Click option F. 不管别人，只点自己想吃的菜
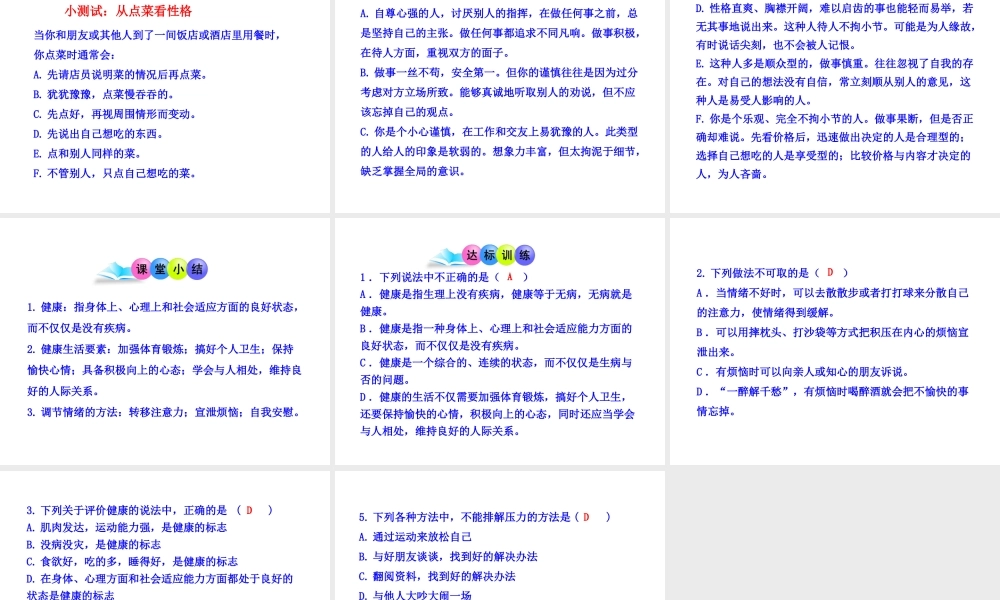The height and width of the screenshot is (600, 1000). pyautogui.click(x=115, y=173)
